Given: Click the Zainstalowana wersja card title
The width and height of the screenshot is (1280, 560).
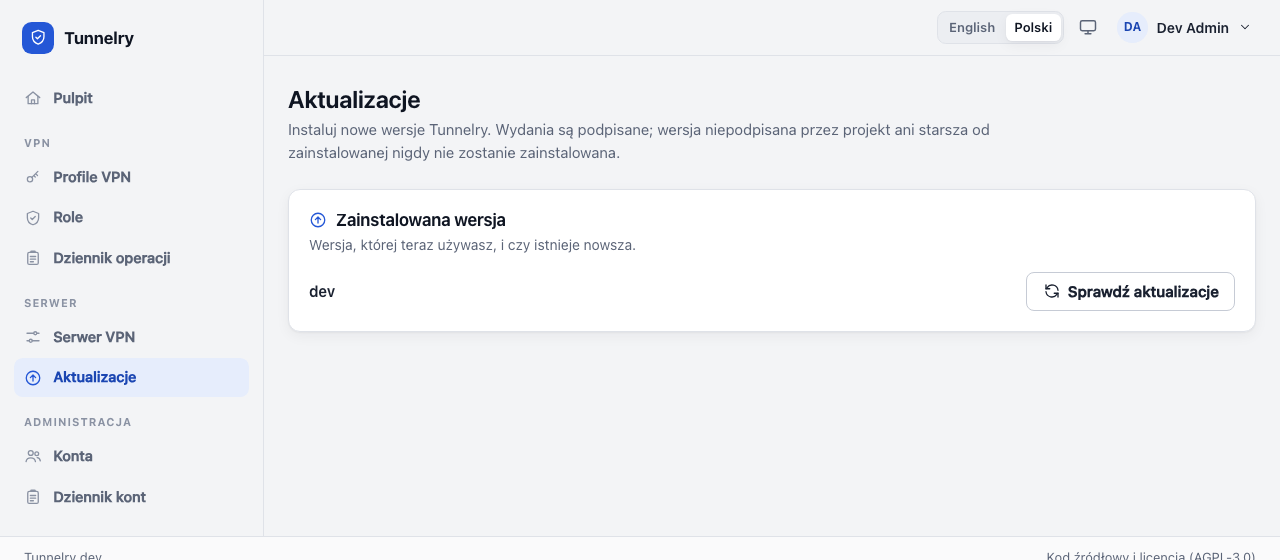Looking at the screenshot, I should pos(421,220).
